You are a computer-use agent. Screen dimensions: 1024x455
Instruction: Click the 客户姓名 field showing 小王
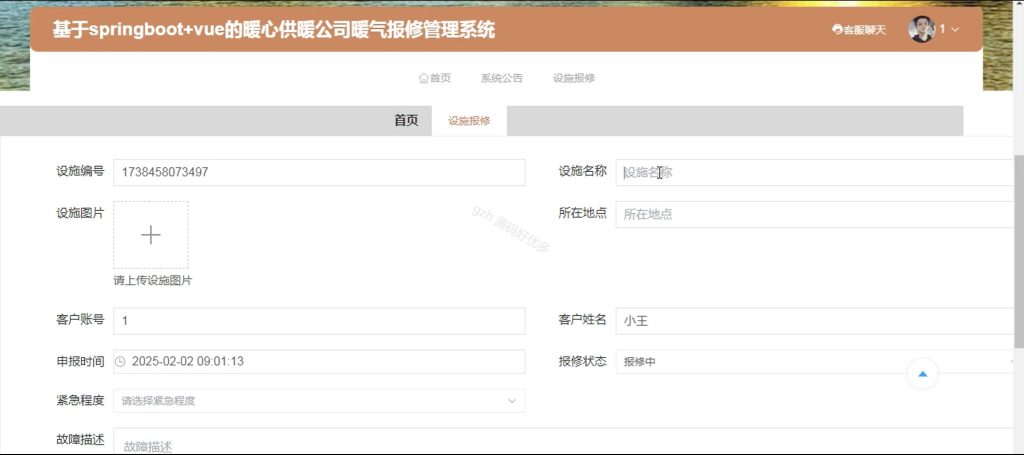point(815,321)
